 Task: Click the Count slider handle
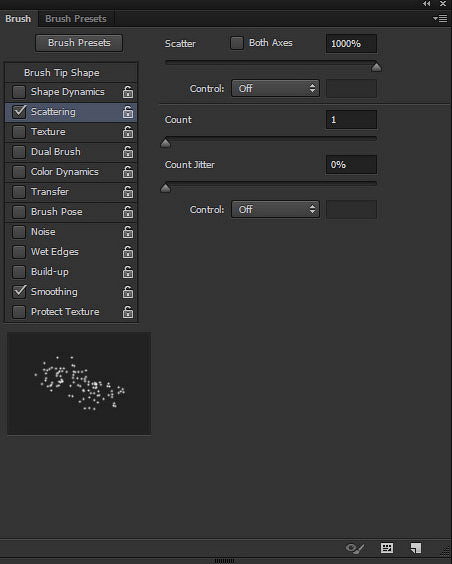[165, 144]
